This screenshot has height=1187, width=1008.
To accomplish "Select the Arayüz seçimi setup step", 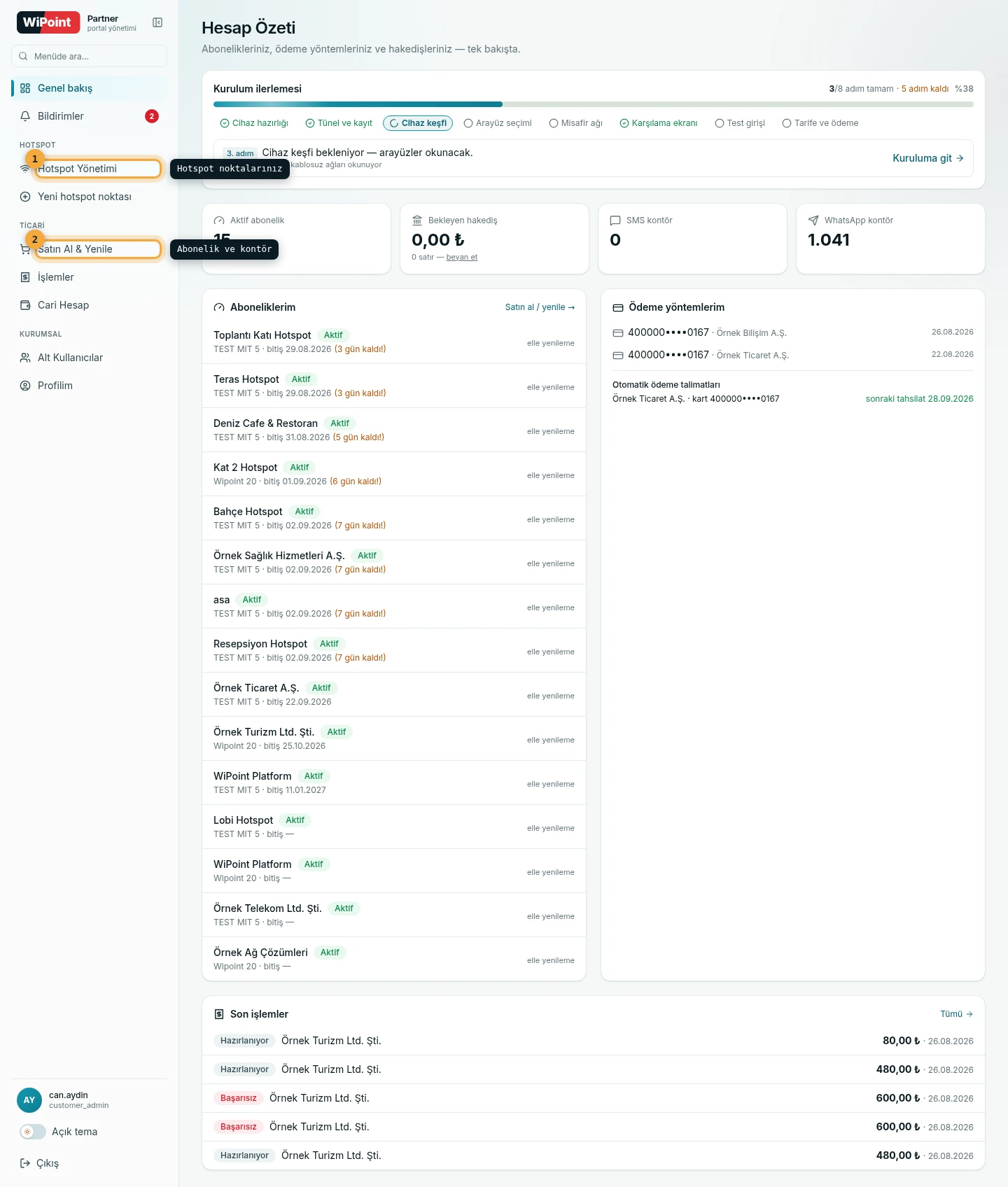I will [498, 123].
